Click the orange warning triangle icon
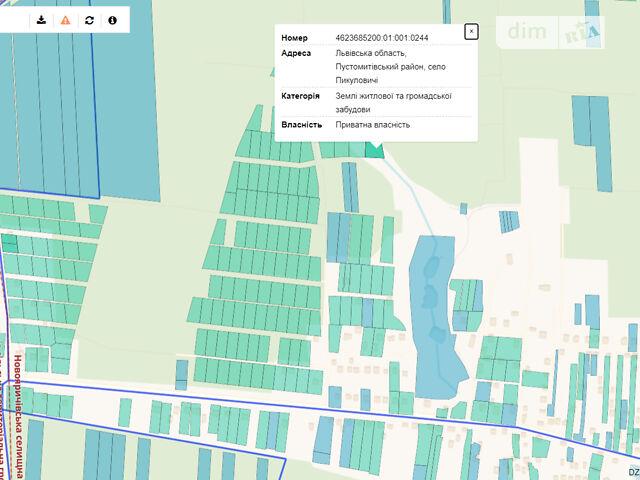 [x=65, y=20]
